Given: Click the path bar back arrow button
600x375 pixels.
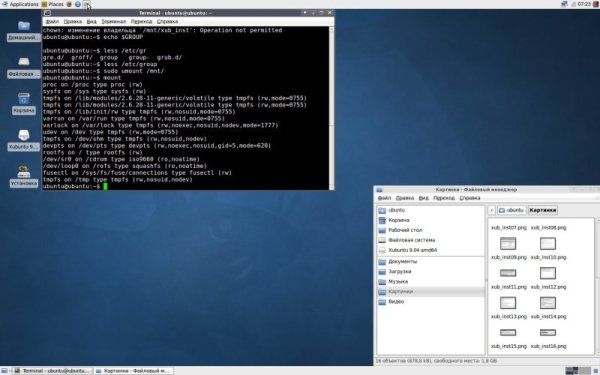Looking at the screenshot, I should (x=492, y=210).
